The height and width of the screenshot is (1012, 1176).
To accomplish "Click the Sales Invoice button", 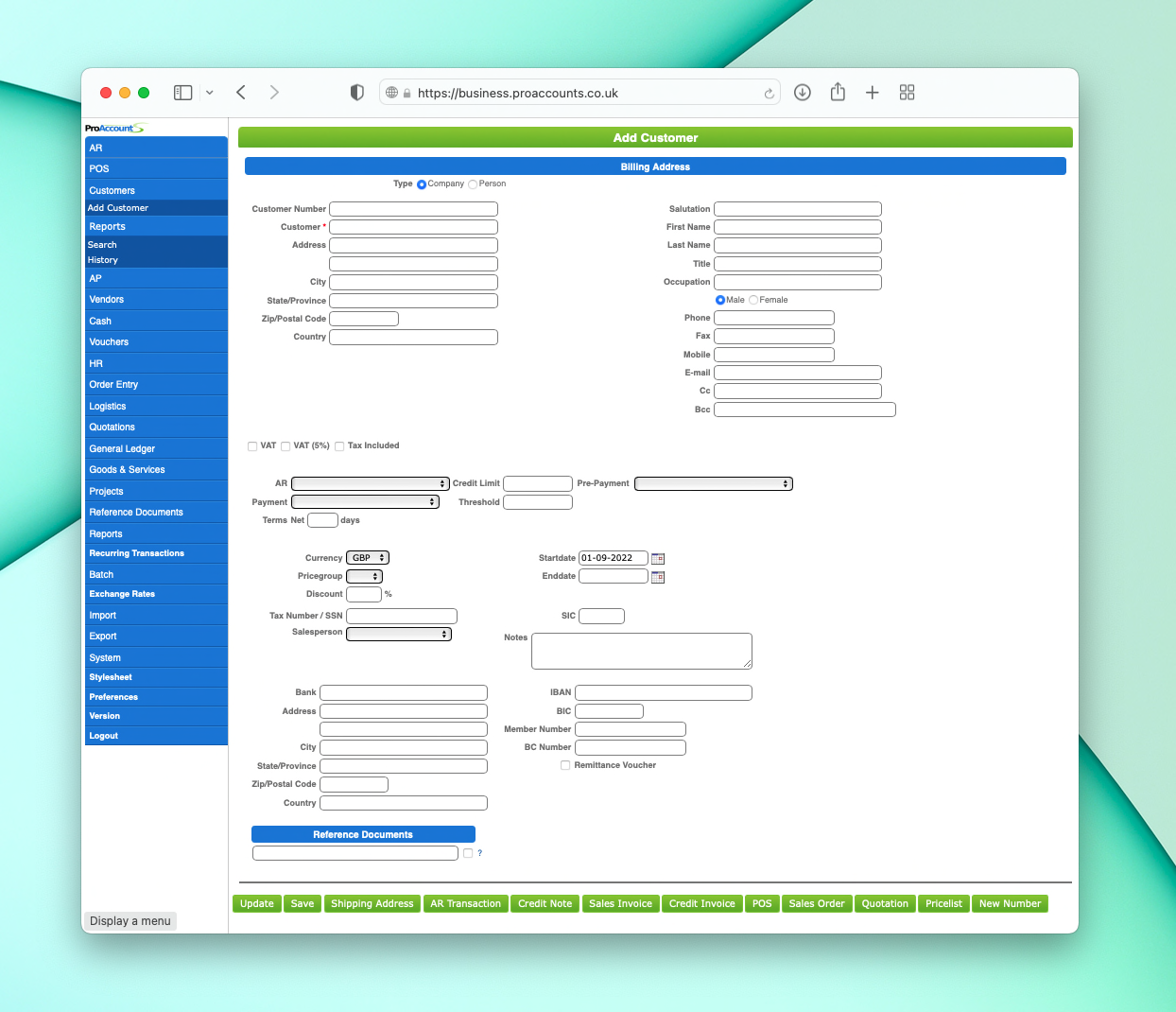I will (621, 903).
